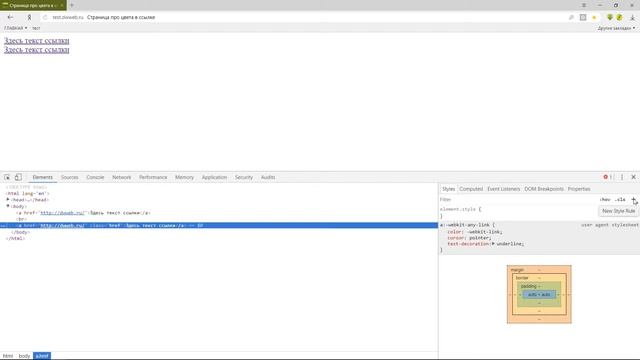Switch to the Audits tab
This screenshot has height=360, width=640.
point(268,177)
